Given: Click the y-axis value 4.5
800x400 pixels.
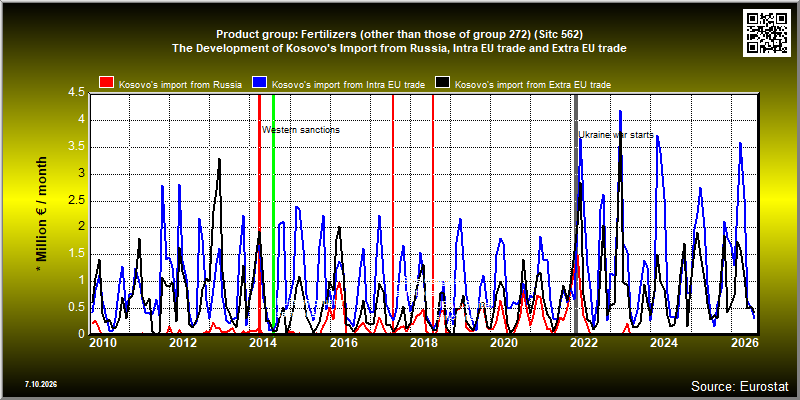Looking at the screenshot, I should 77,94.
